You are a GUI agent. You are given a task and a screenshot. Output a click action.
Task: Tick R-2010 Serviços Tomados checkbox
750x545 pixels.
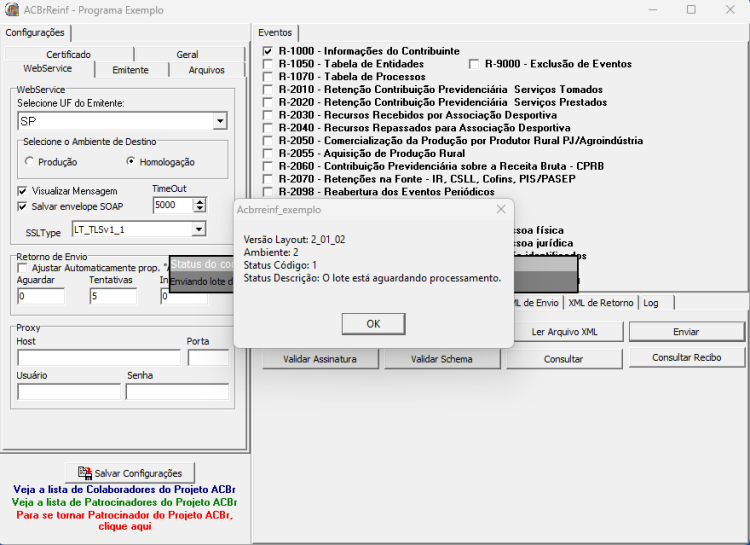point(268,89)
